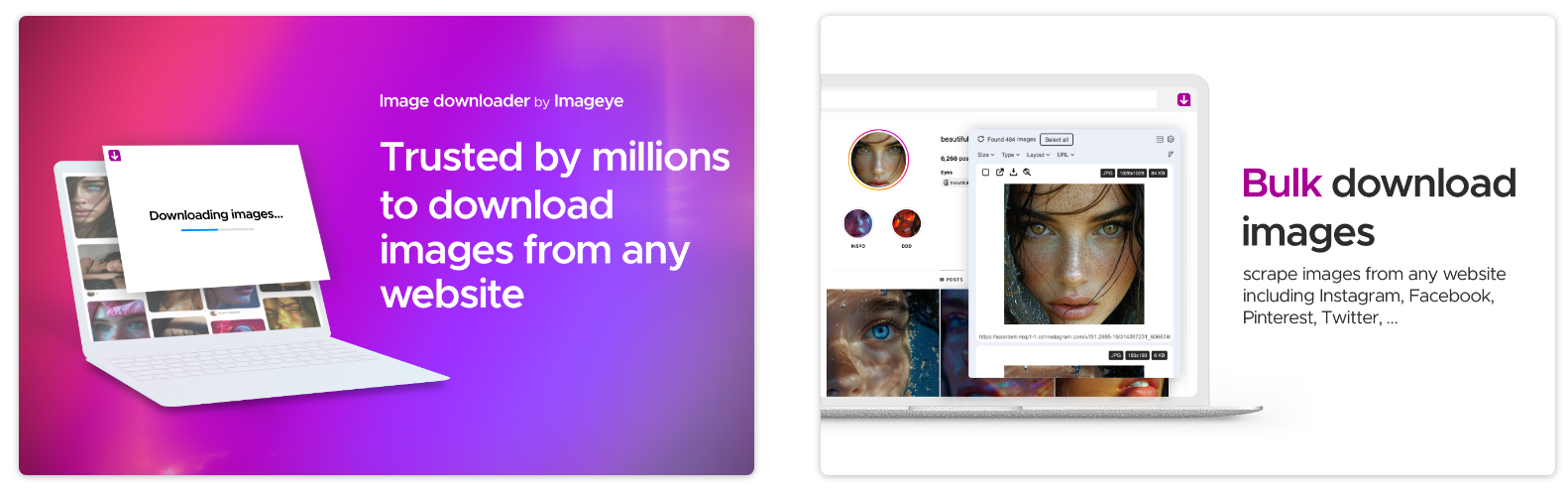Click the 84 KB size badge
This screenshot has width=1568, height=492.
click(1158, 173)
